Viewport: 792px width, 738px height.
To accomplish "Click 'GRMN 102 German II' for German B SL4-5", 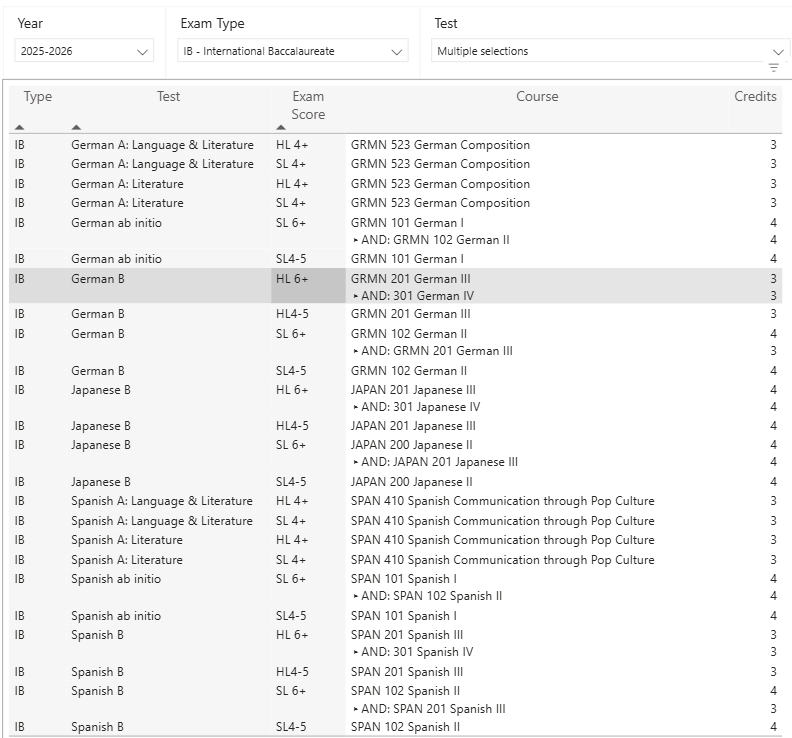I will click(x=409, y=371).
